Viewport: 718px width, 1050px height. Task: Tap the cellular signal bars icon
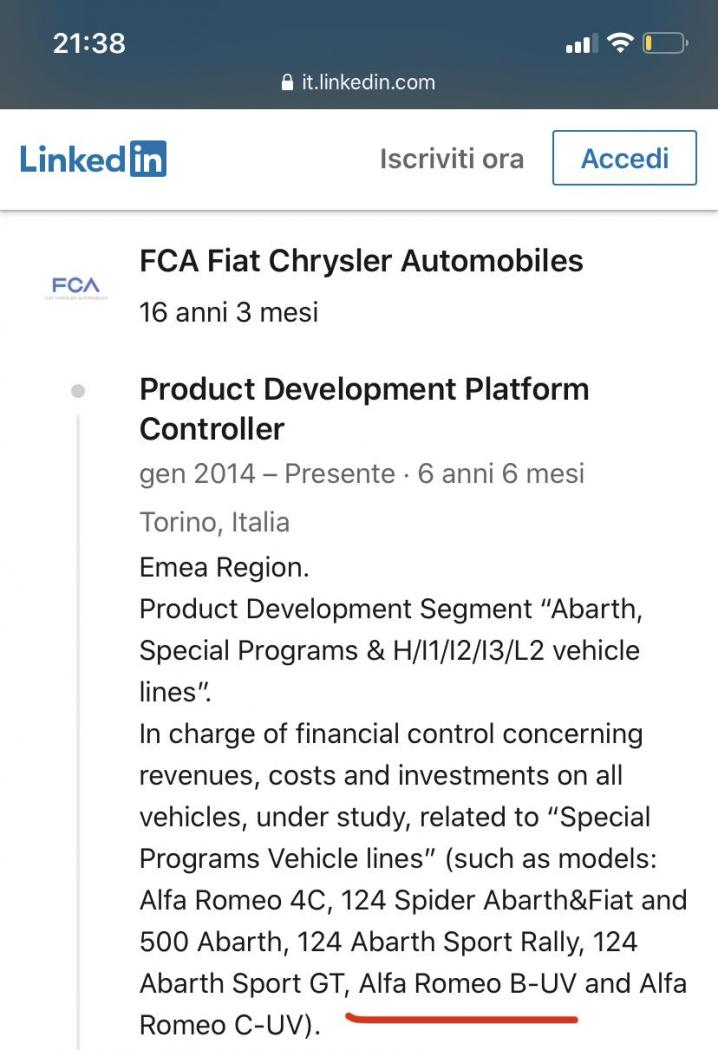tap(580, 44)
